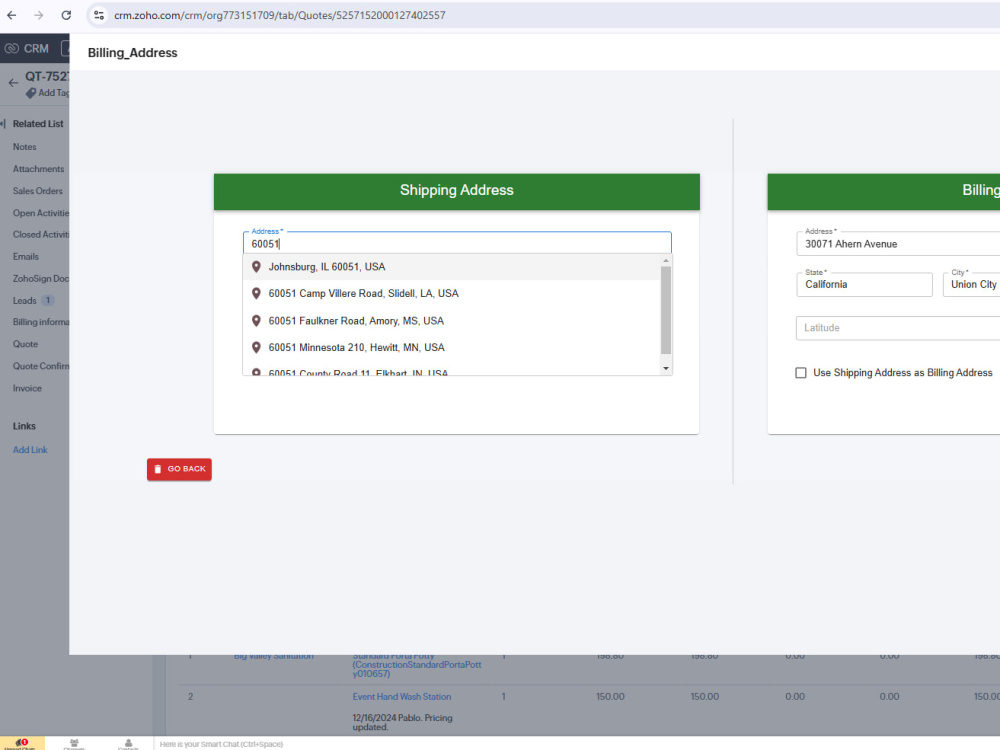
Task: Click the Add Tag icon
Action: point(31,93)
